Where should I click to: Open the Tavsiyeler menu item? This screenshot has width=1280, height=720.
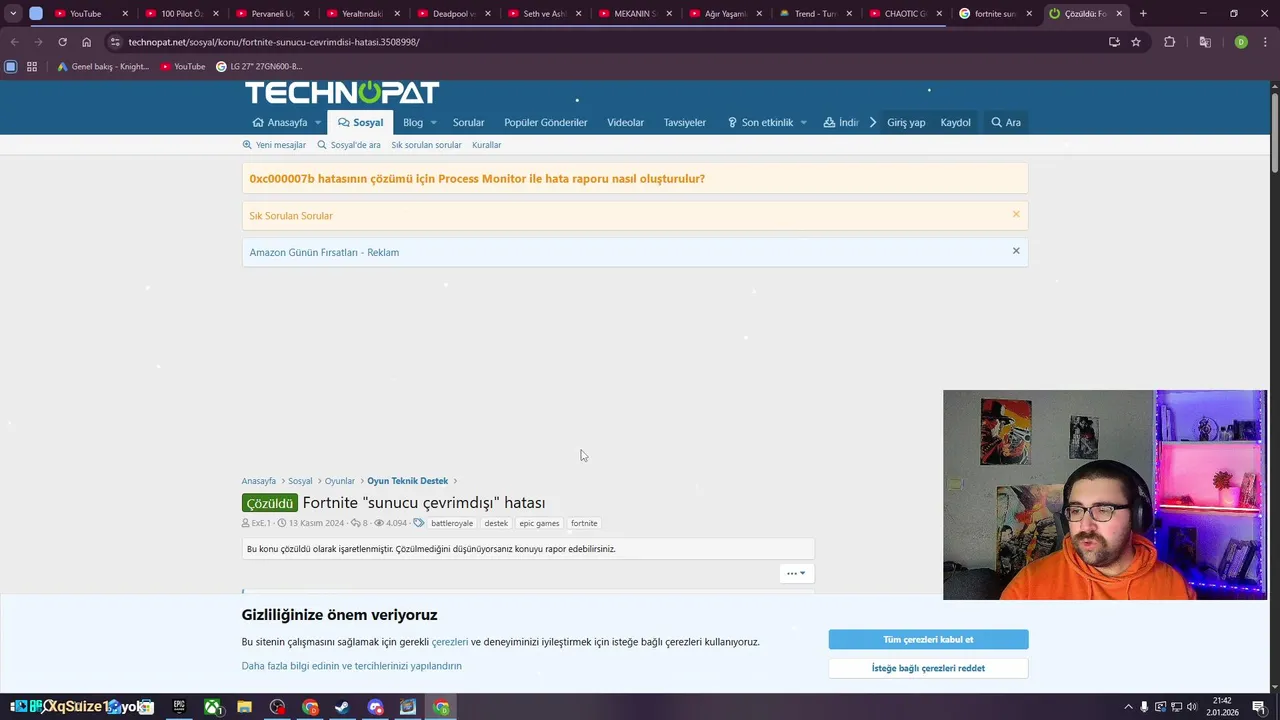pyautogui.click(x=684, y=122)
